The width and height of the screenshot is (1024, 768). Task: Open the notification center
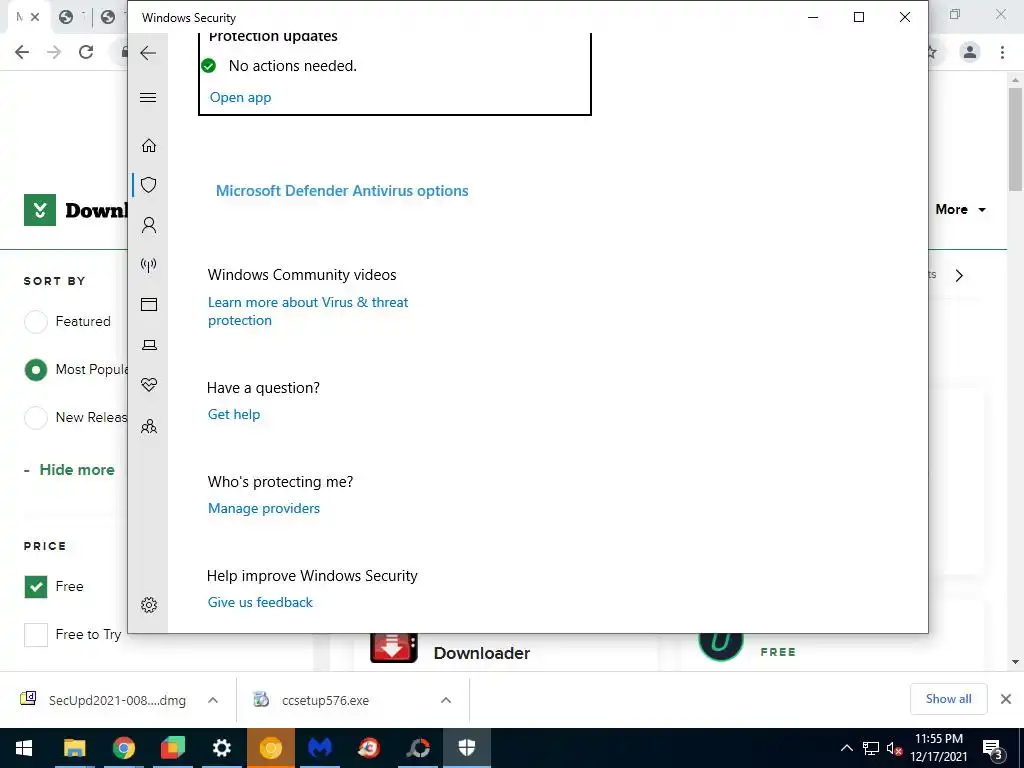pos(992,749)
